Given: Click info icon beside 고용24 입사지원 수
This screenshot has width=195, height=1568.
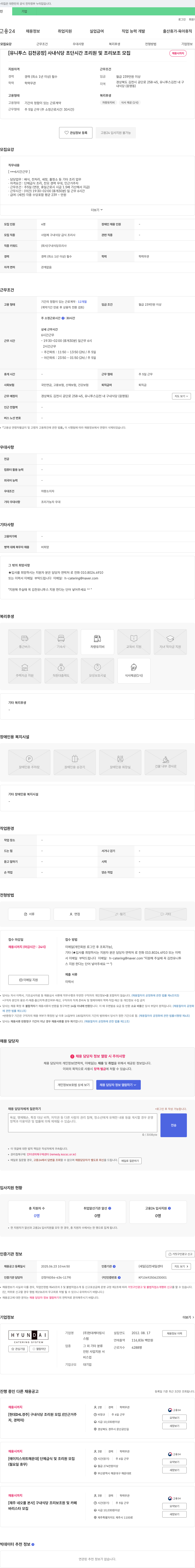Looking at the screenshot, I should 169,1208.
